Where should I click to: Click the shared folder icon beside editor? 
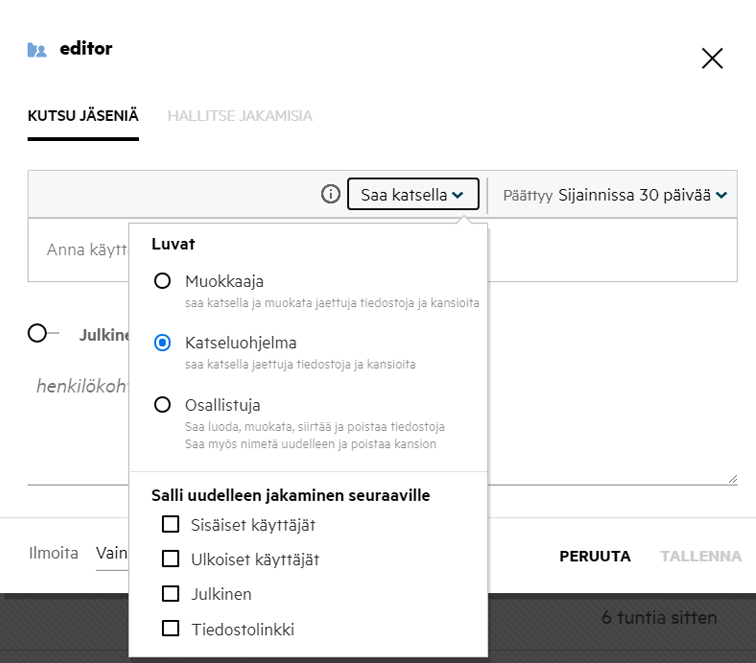[37, 49]
